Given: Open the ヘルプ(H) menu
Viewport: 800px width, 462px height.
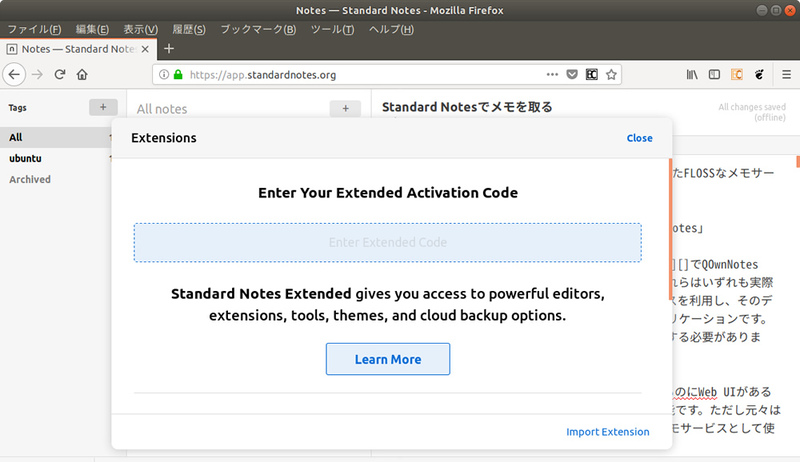Looking at the screenshot, I should (x=391, y=29).
